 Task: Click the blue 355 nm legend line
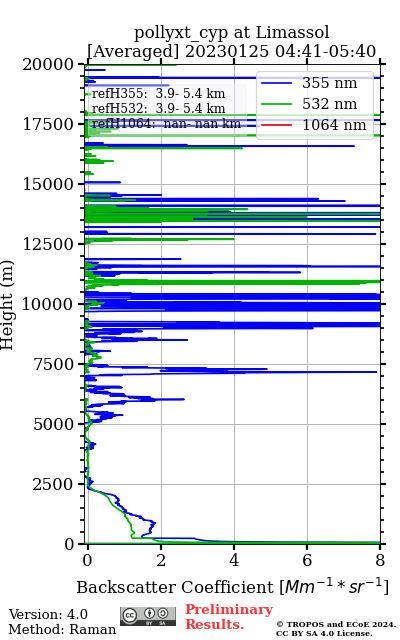(276, 83)
